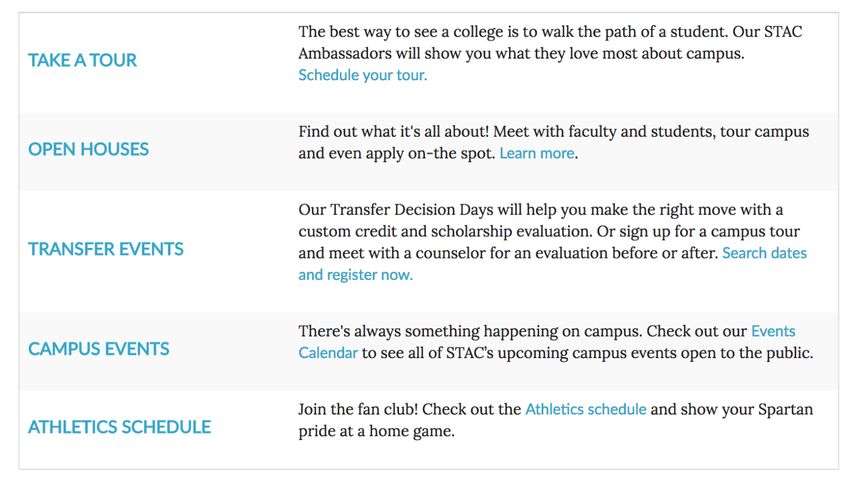Viewport: 850px width, 497px height.
Task: Click 'and even apply on-the spot' text
Action: [x=397, y=153]
